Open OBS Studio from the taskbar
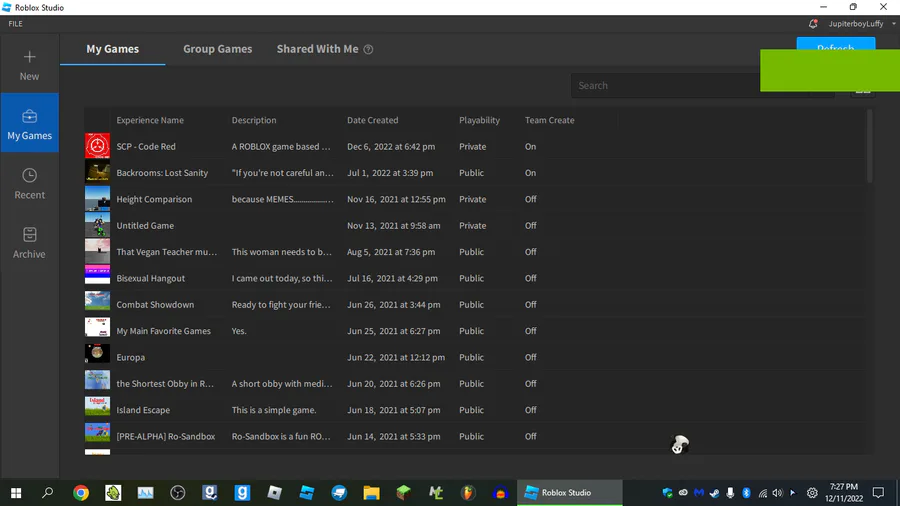The width and height of the screenshot is (900, 506). pyautogui.click(x=178, y=493)
